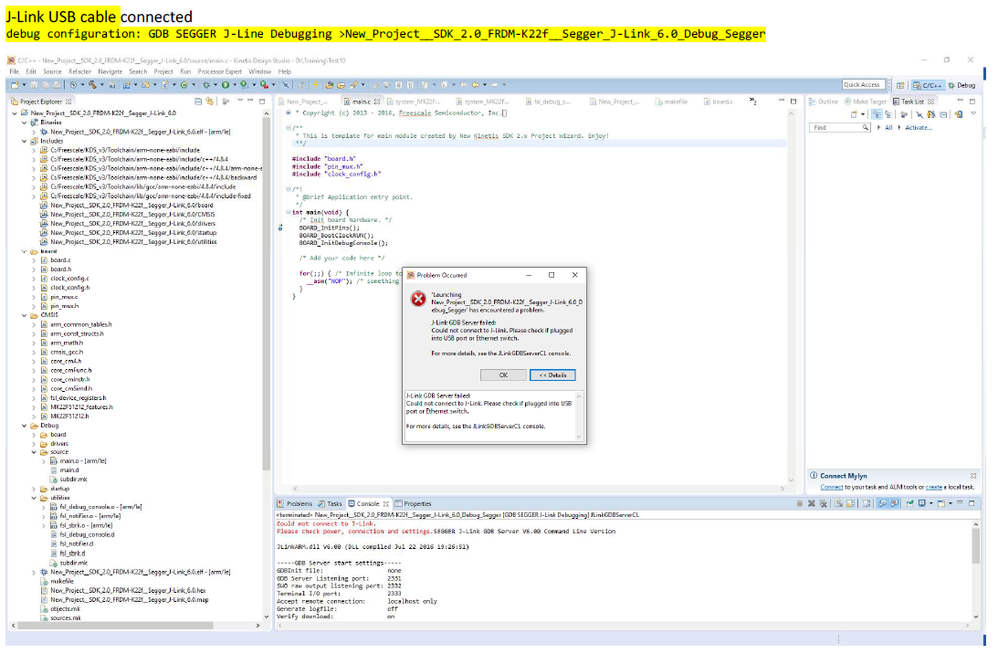
Task: Toggle Show Console When Error Changes
Action: pos(894,504)
